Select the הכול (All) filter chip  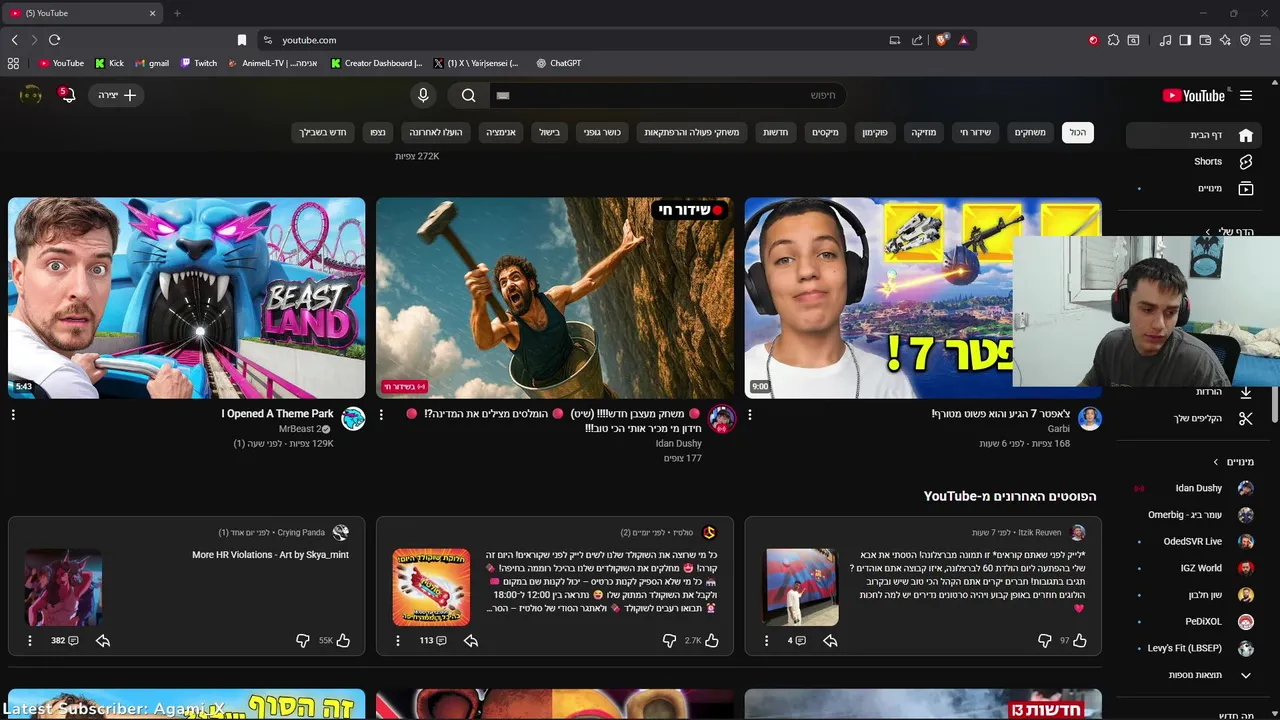[1078, 132]
